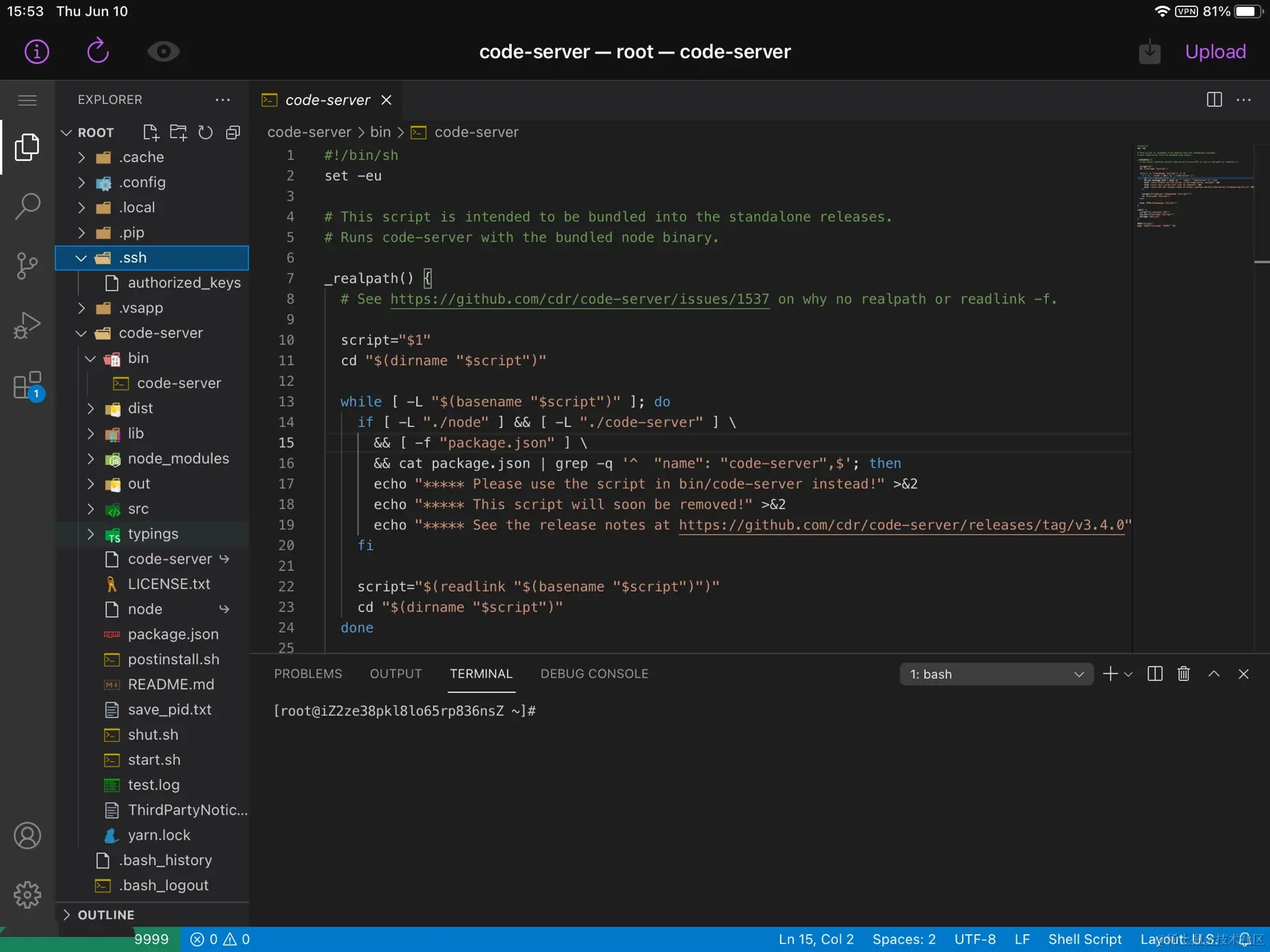This screenshot has width=1270, height=952.
Task: Expand the node_modules folder
Action: tap(152, 458)
